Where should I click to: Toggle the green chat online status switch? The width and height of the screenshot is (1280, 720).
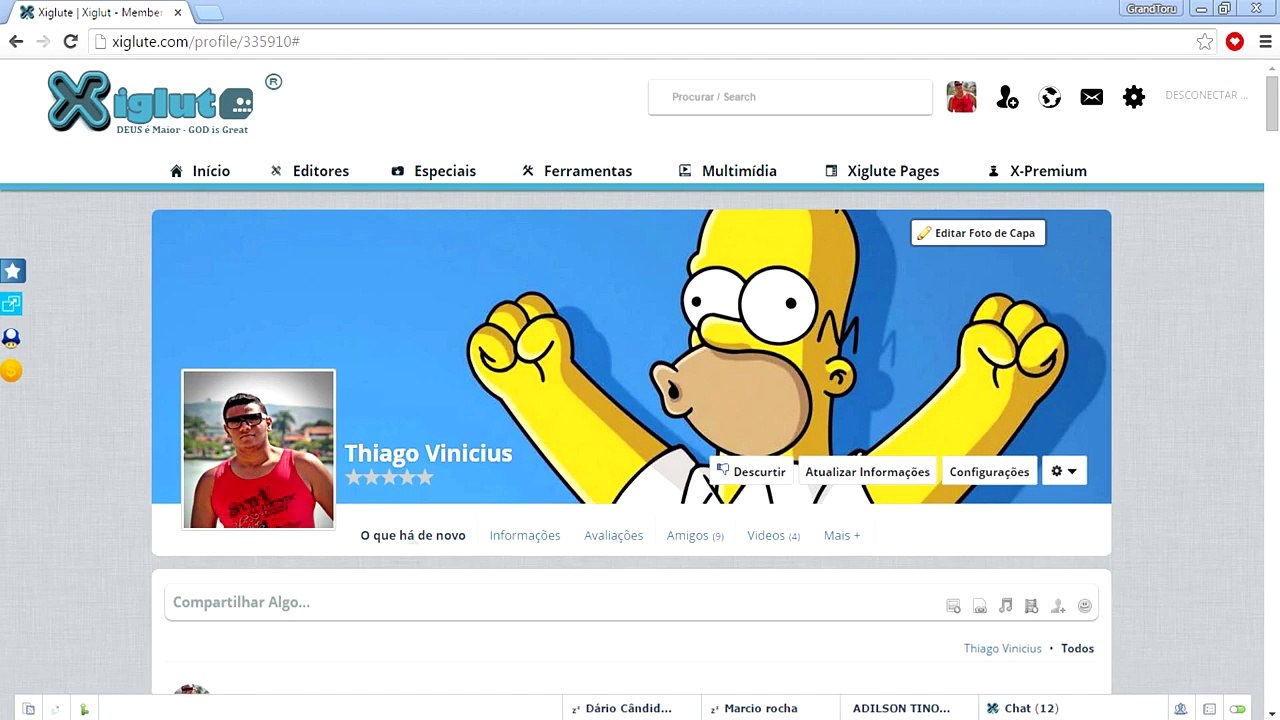(x=1238, y=709)
